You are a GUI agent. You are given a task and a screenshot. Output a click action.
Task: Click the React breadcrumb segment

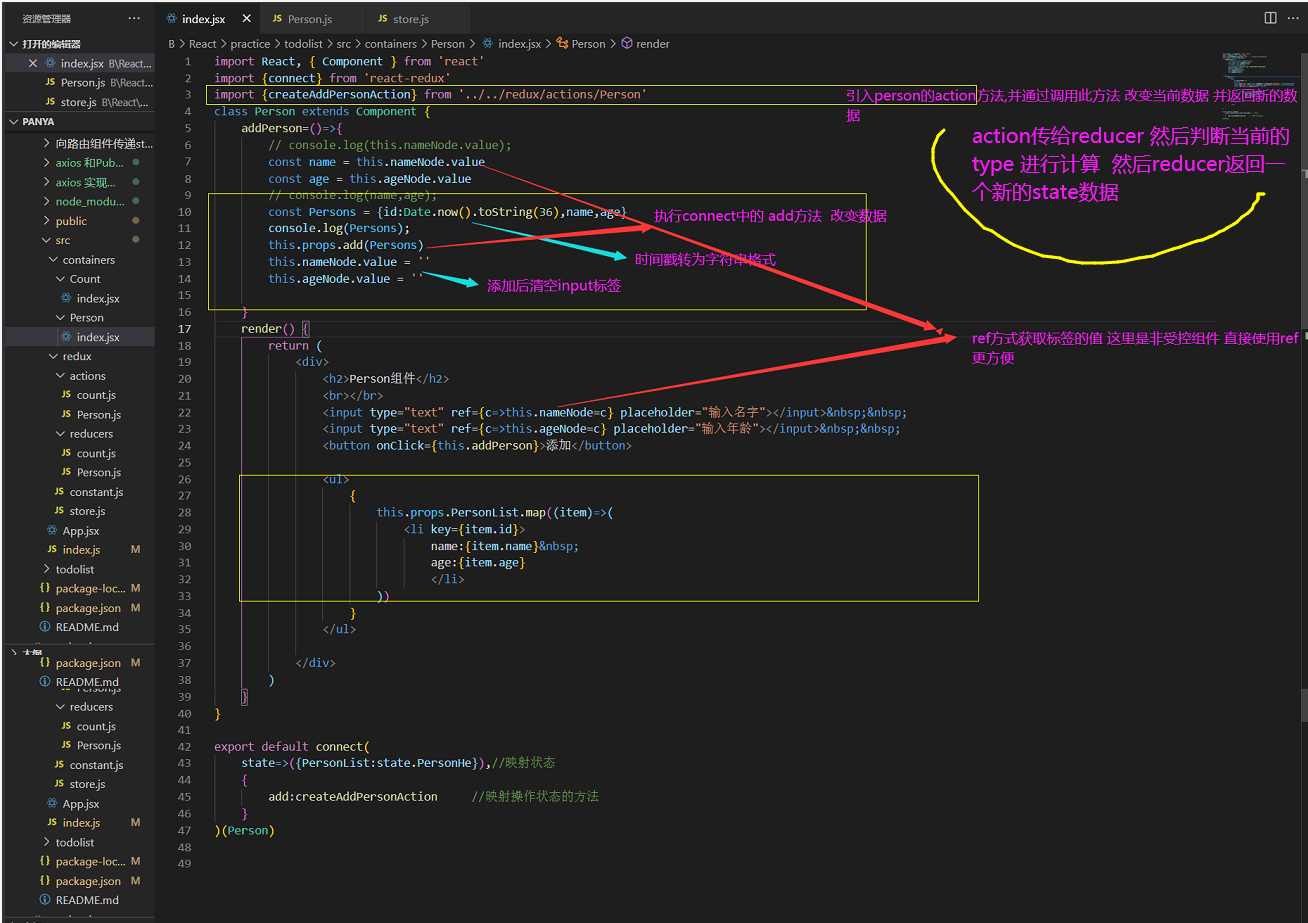203,44
